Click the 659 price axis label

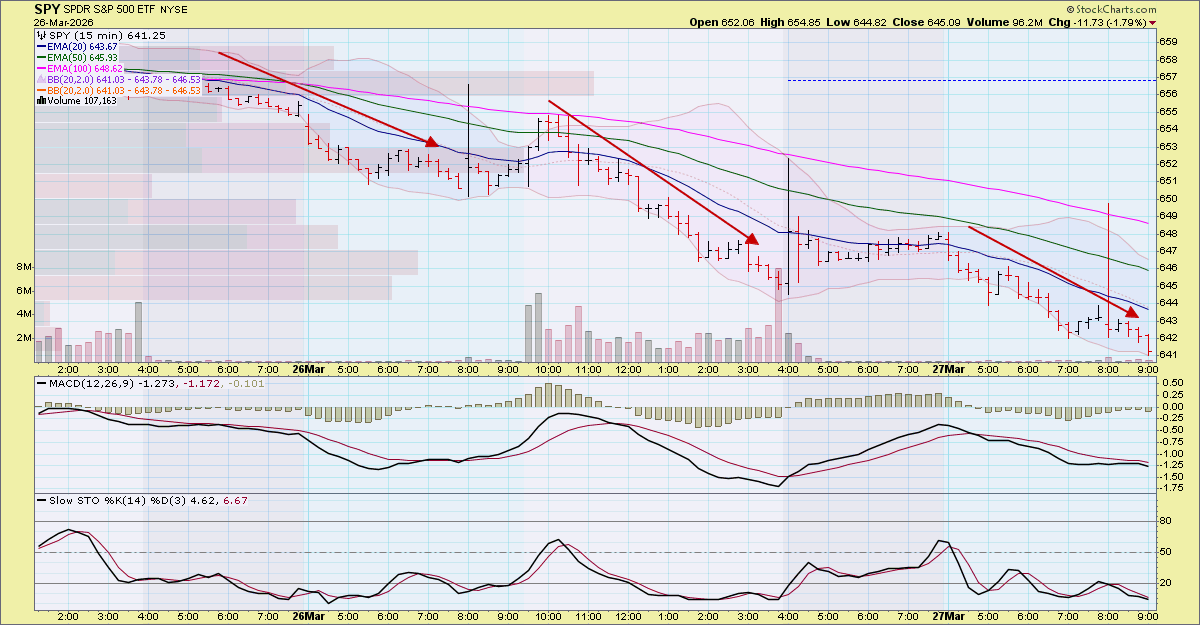pyautogui.click(x=1167, y=42)
